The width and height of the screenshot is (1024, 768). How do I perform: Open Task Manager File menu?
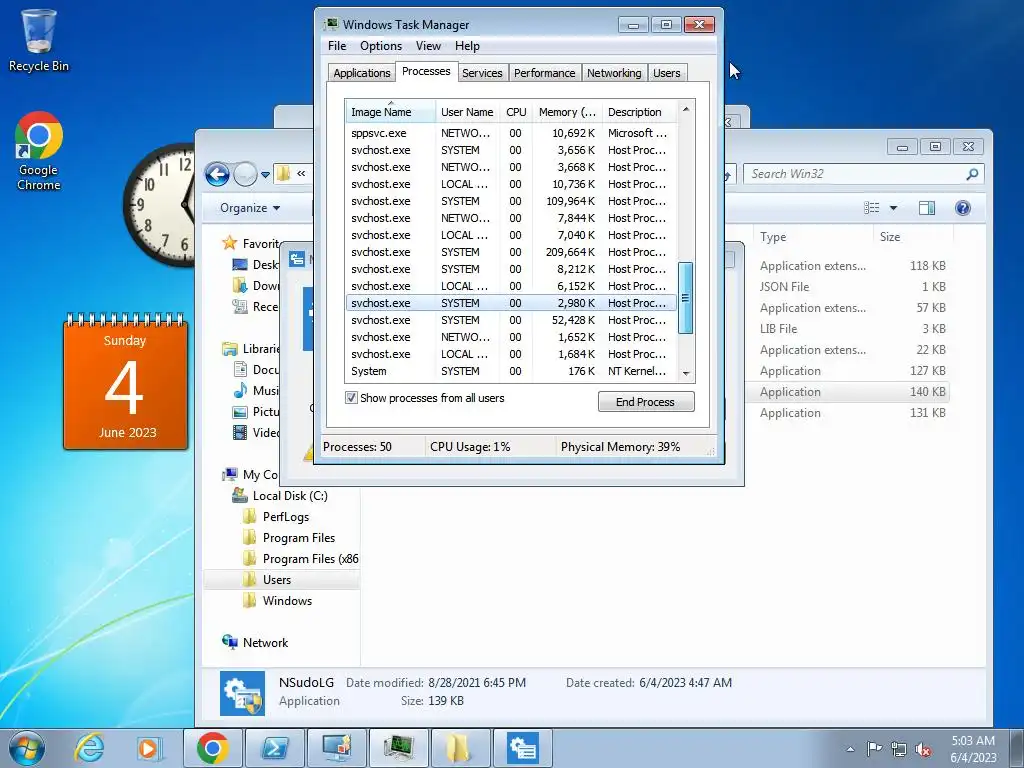click(x=337, y=46)
